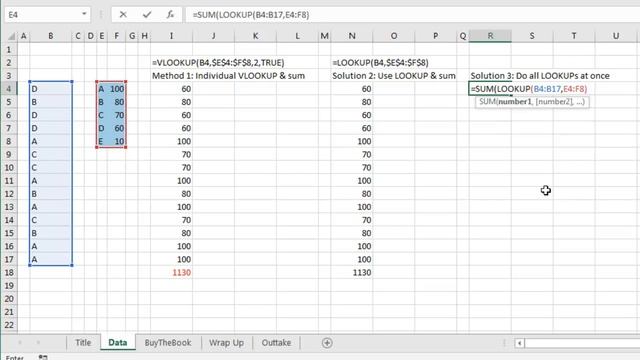Click the red total 1130 in column I
Image resolution: width=640 pixels, height=360 pixels.
click(x=181, y=272)
